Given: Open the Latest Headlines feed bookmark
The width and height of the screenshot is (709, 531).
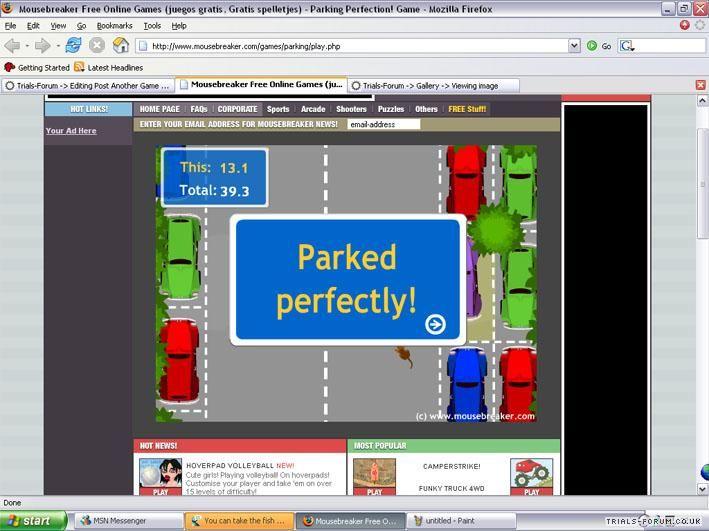Looking at the screenshot, I should tap(109, 67).
